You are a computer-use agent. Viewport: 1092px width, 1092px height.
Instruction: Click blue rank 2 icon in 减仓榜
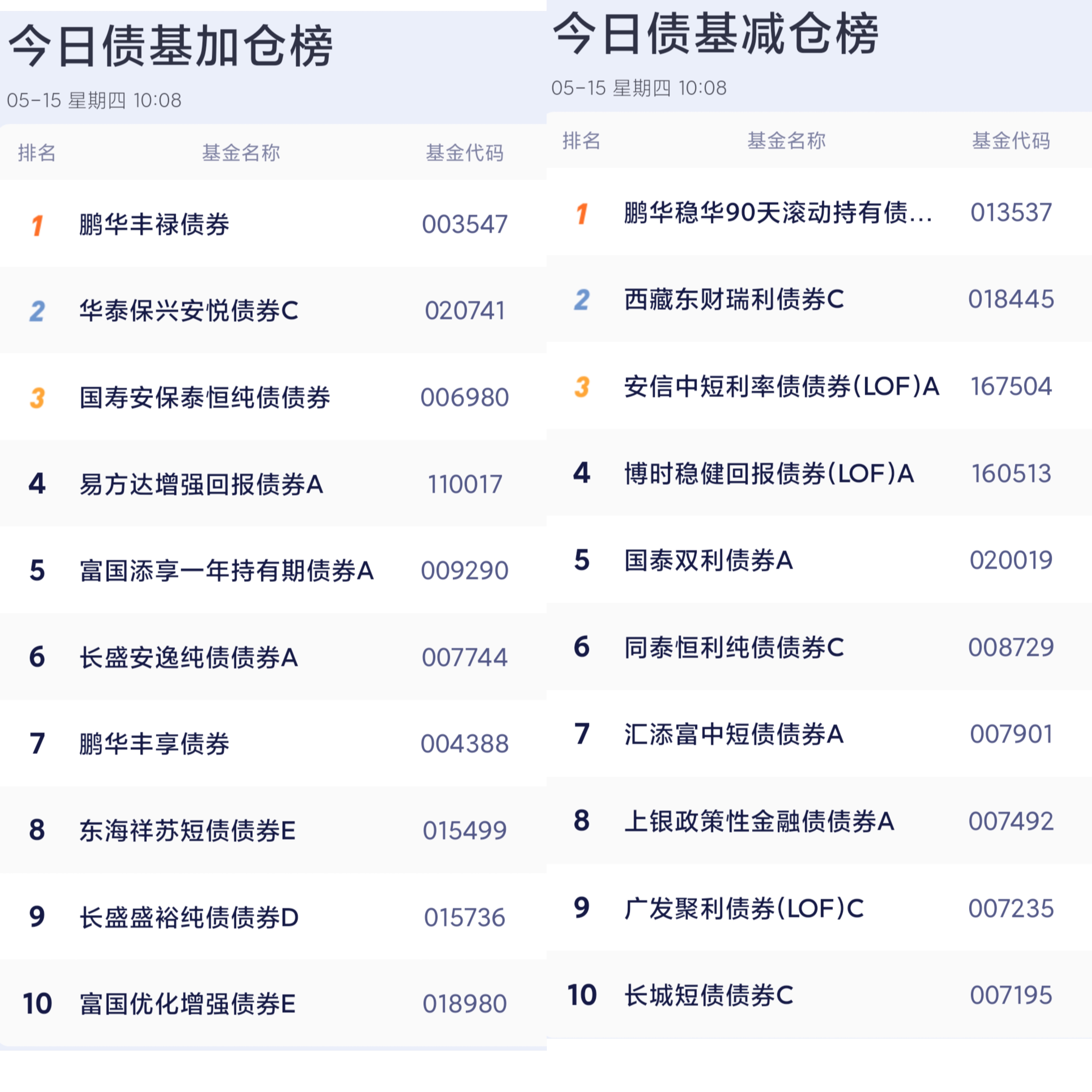click(582, 300)
